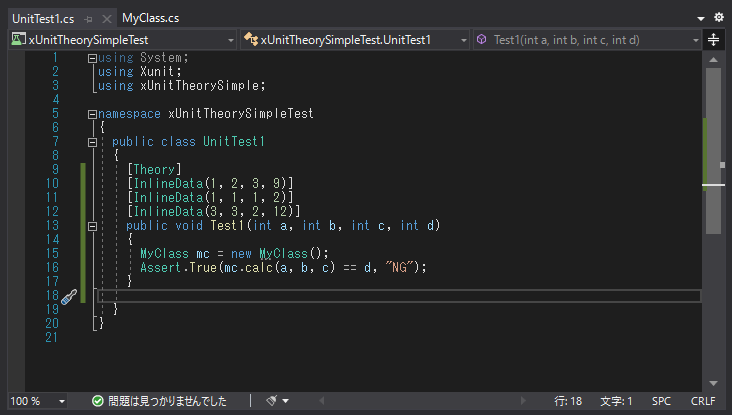Click the purple method cube icon
Viewport: 732px width, 415px height.
(481, 39)
